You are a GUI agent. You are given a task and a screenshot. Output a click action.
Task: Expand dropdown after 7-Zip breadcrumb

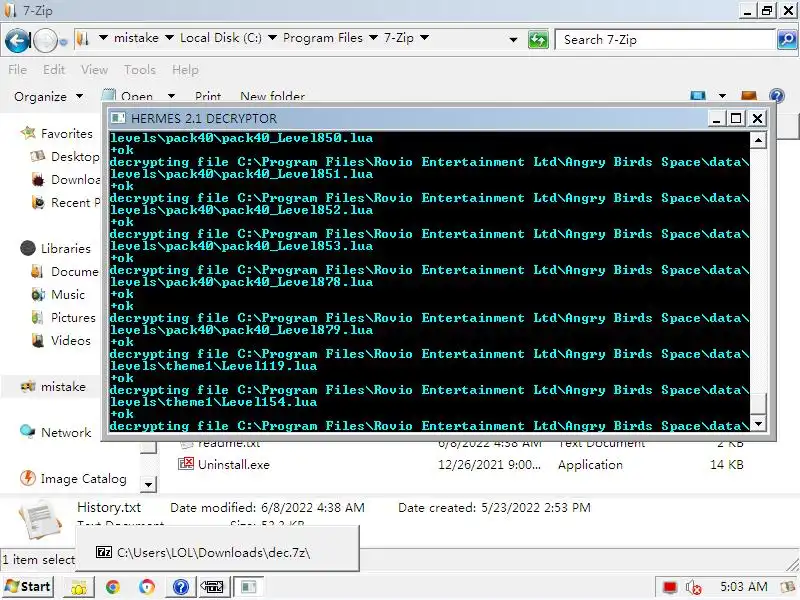[x=424, y=38]
